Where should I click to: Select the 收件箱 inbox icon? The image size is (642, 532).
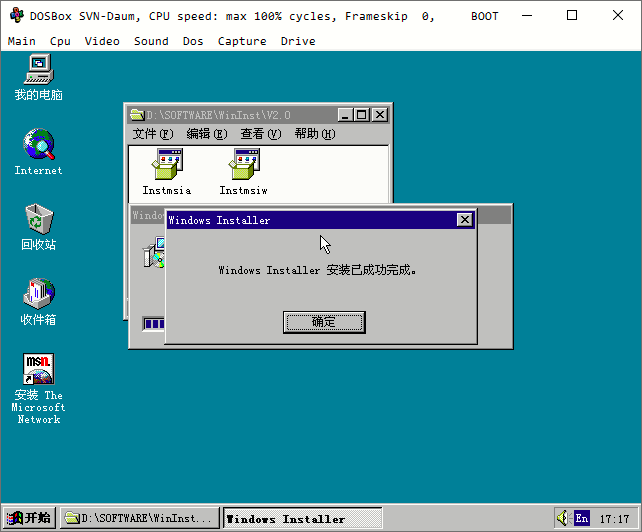38,302
